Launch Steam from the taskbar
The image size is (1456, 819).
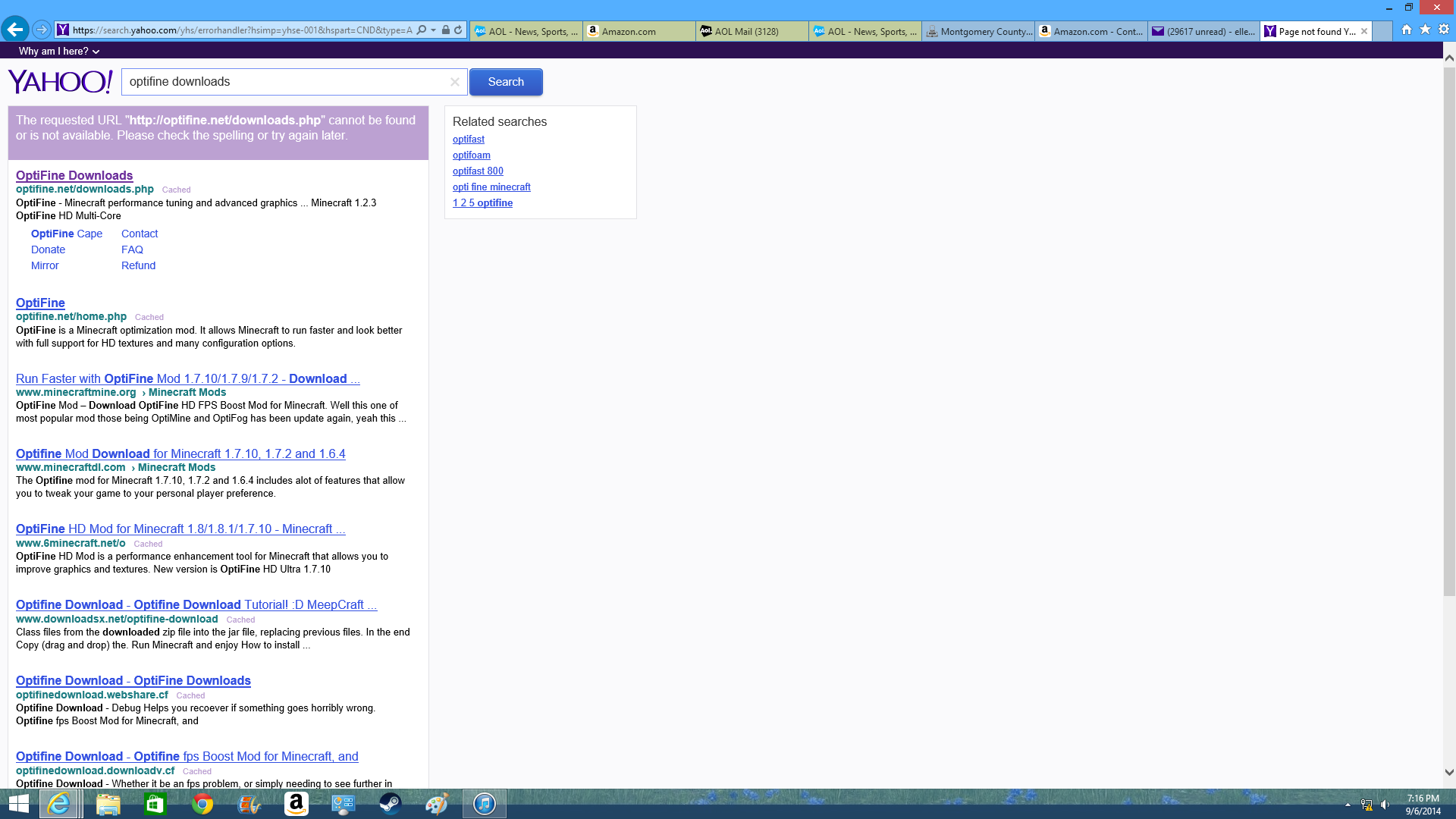pyautogui.click(x=391, y=804)
